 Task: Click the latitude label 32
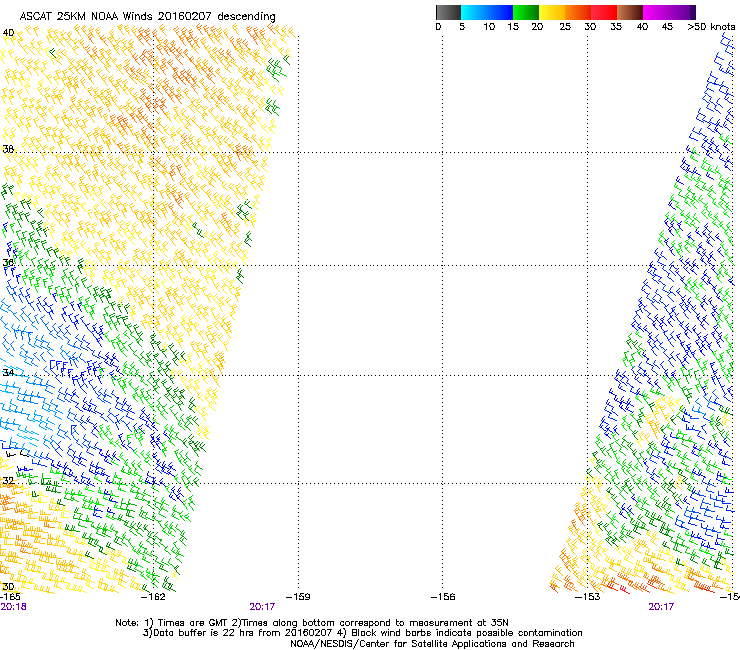(x=8, y=481)
